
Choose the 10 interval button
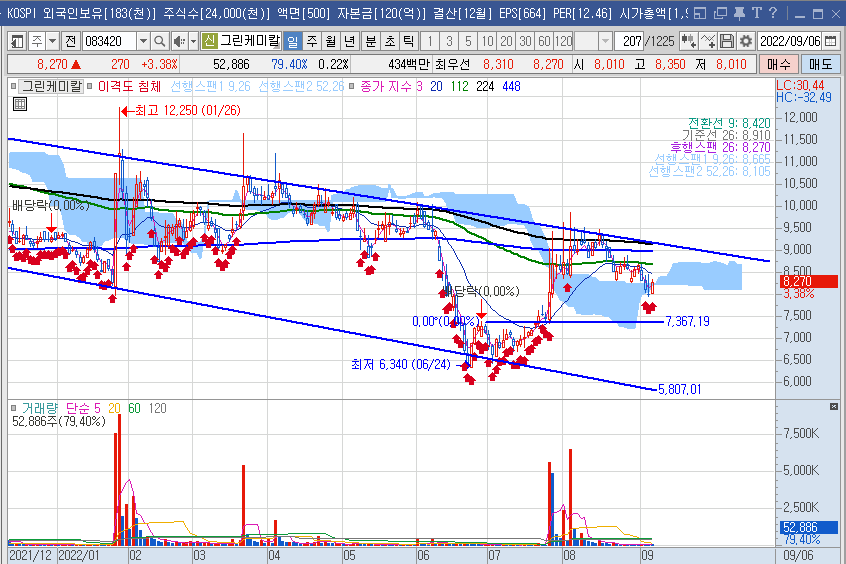pyautogui.click(x=488, y=41)
